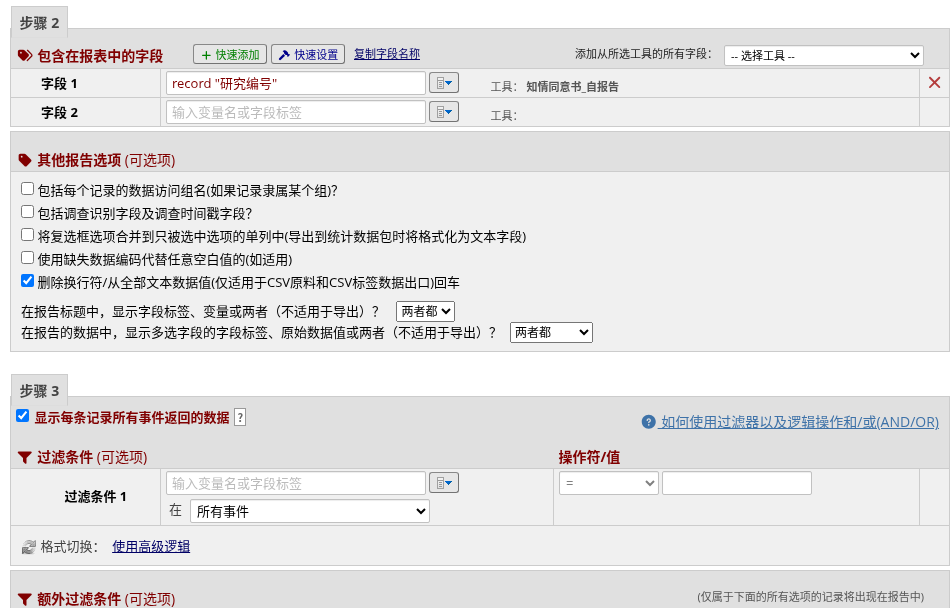Click the 操作符/值 heading

(x=589, y=457)
